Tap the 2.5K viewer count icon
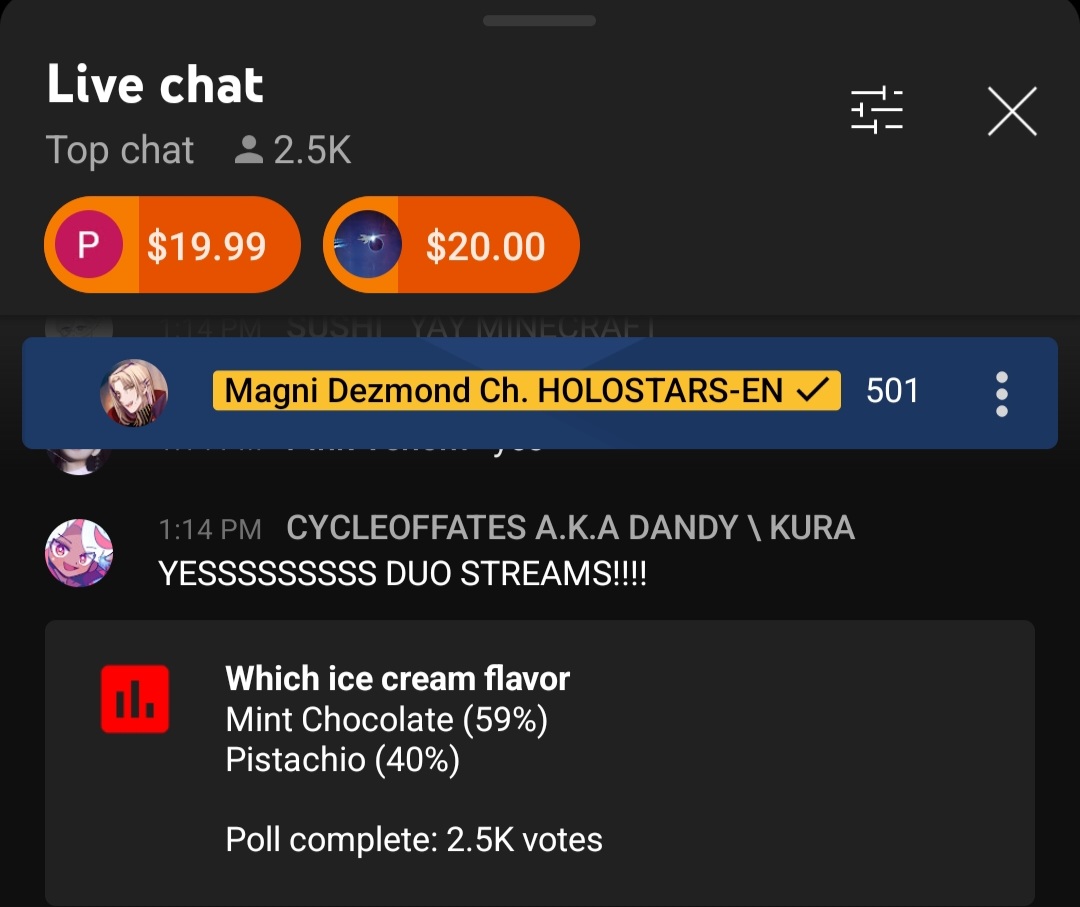This screenshot has height=907, width=1080. 249,149
